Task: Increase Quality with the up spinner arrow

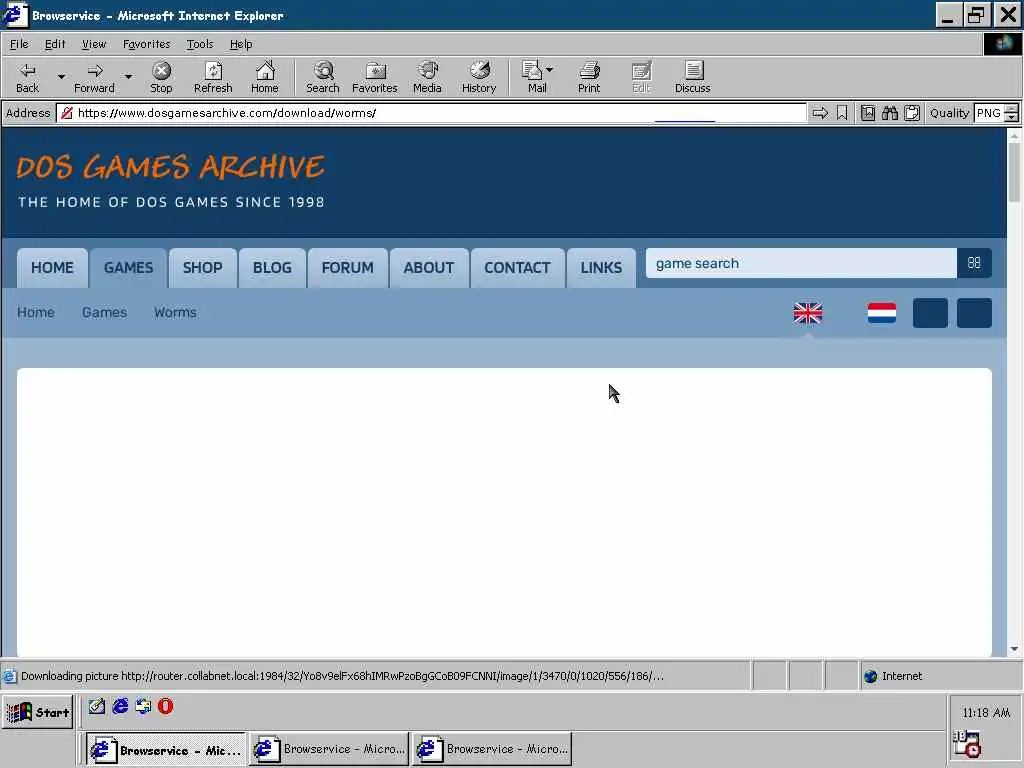Action: [x=1012, y=108]
